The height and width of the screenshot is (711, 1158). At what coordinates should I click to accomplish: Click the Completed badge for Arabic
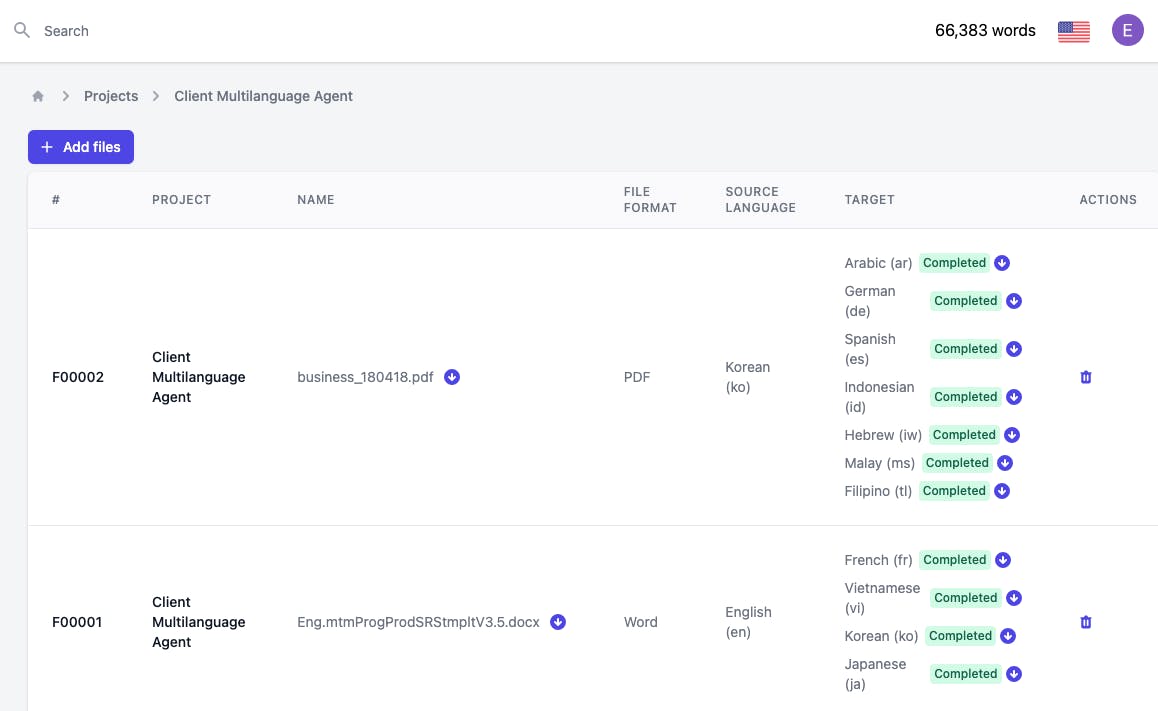coord(954,263)
